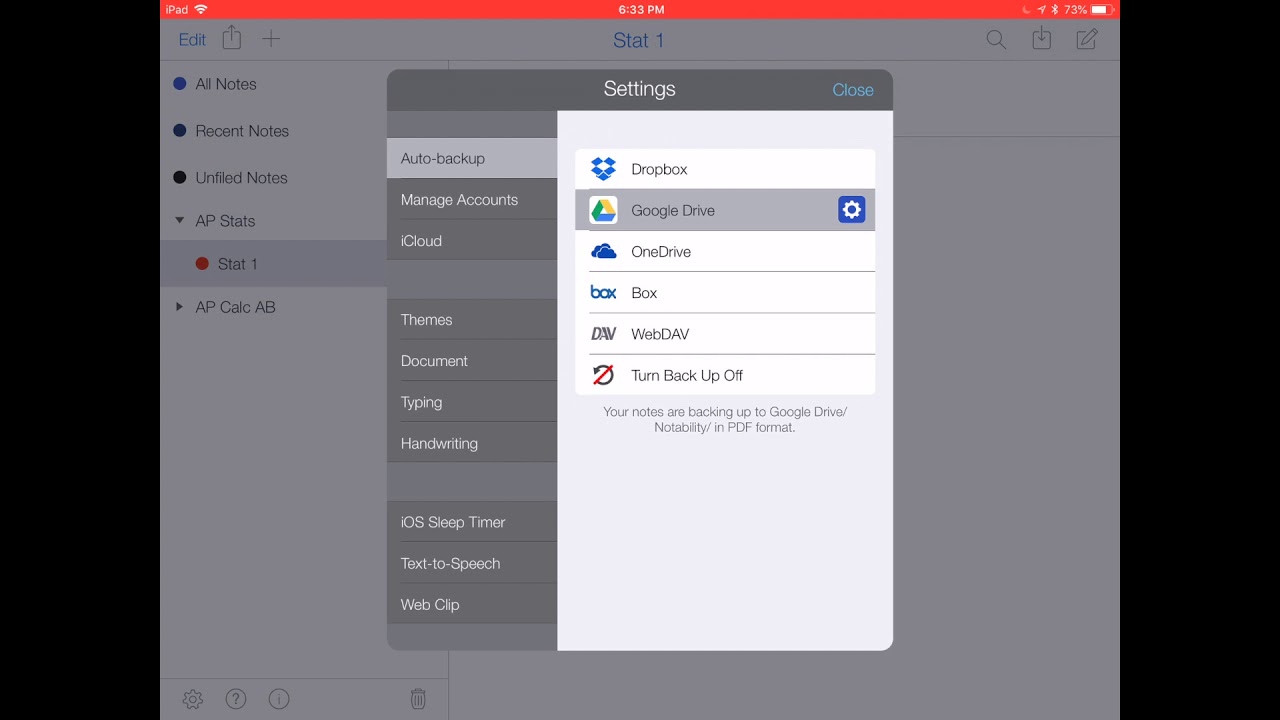
Task: Tap the Google Drive logo icon
Action: tap(603, 210)
